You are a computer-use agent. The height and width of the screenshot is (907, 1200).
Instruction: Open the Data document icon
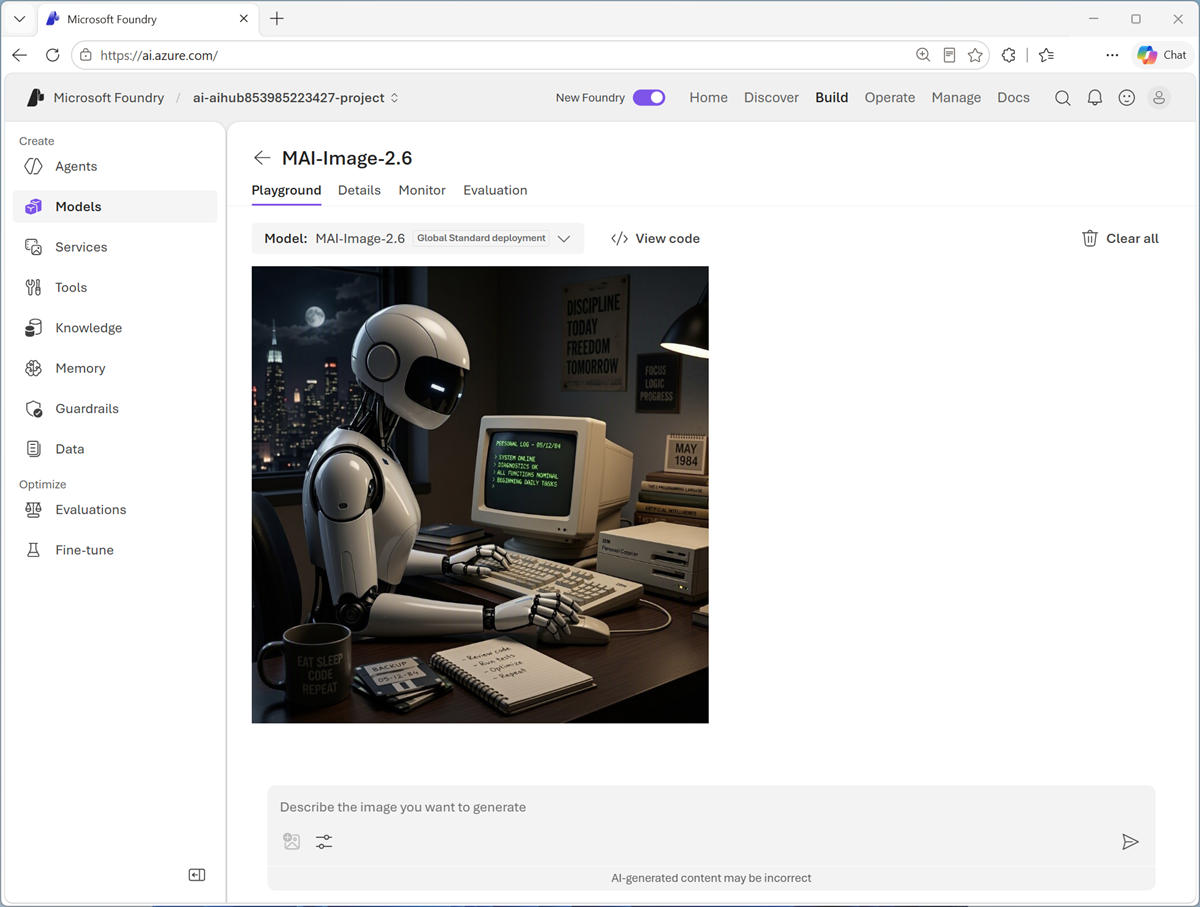33,449
